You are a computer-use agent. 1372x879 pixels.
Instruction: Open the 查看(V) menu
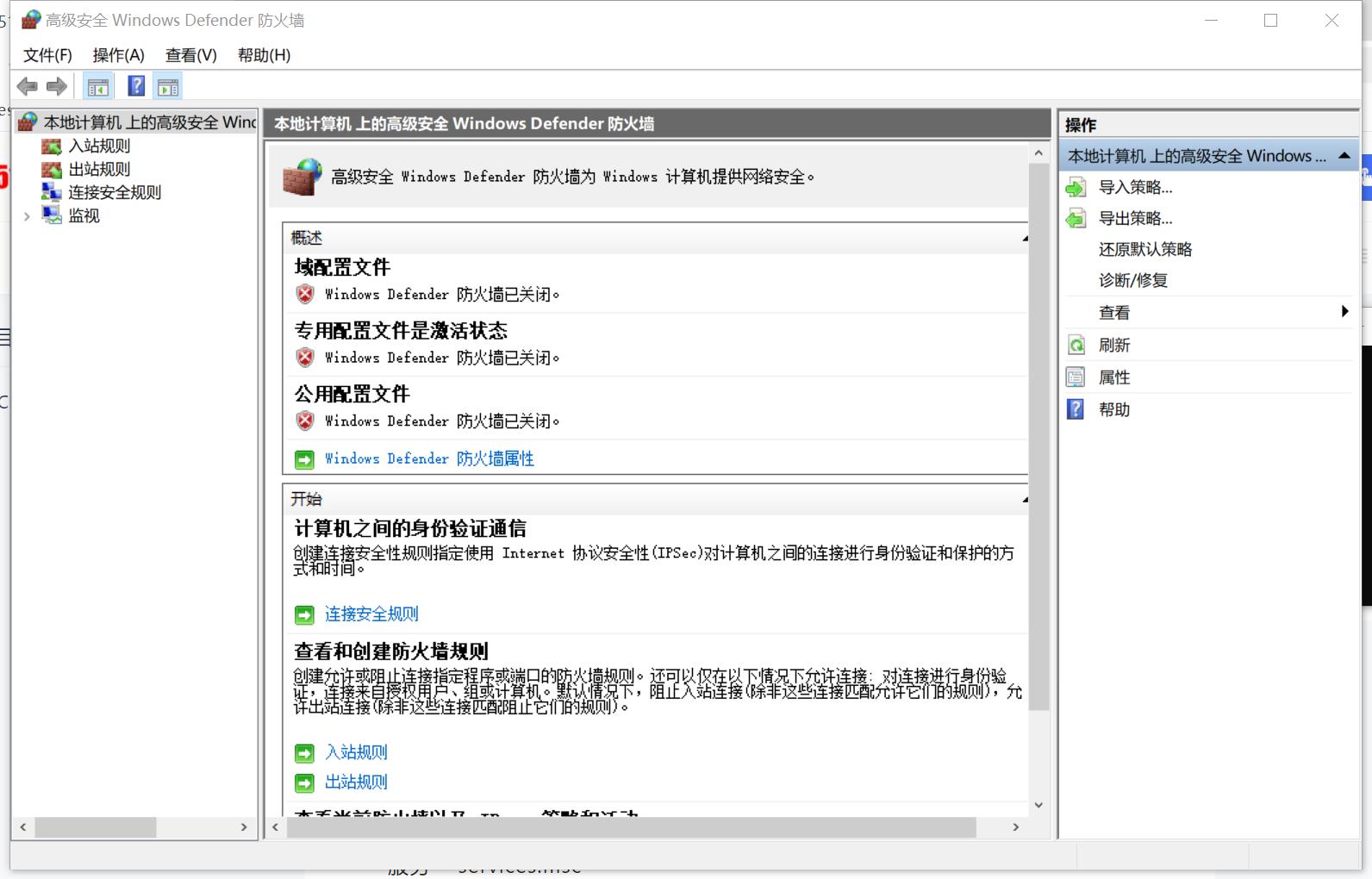[x=190, y=55]
